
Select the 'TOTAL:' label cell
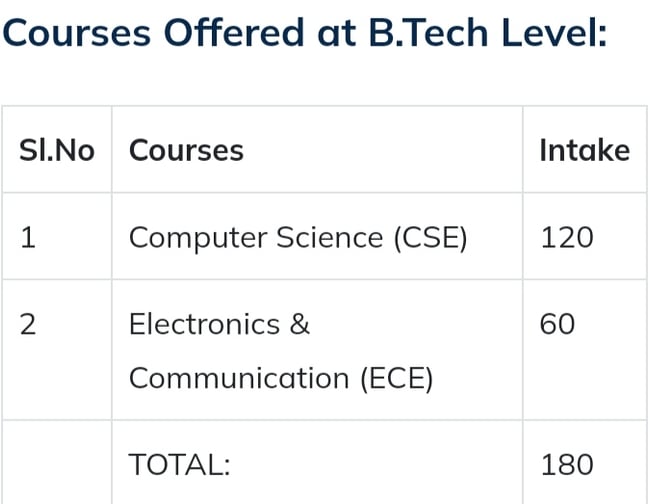(x=180, y=465)
